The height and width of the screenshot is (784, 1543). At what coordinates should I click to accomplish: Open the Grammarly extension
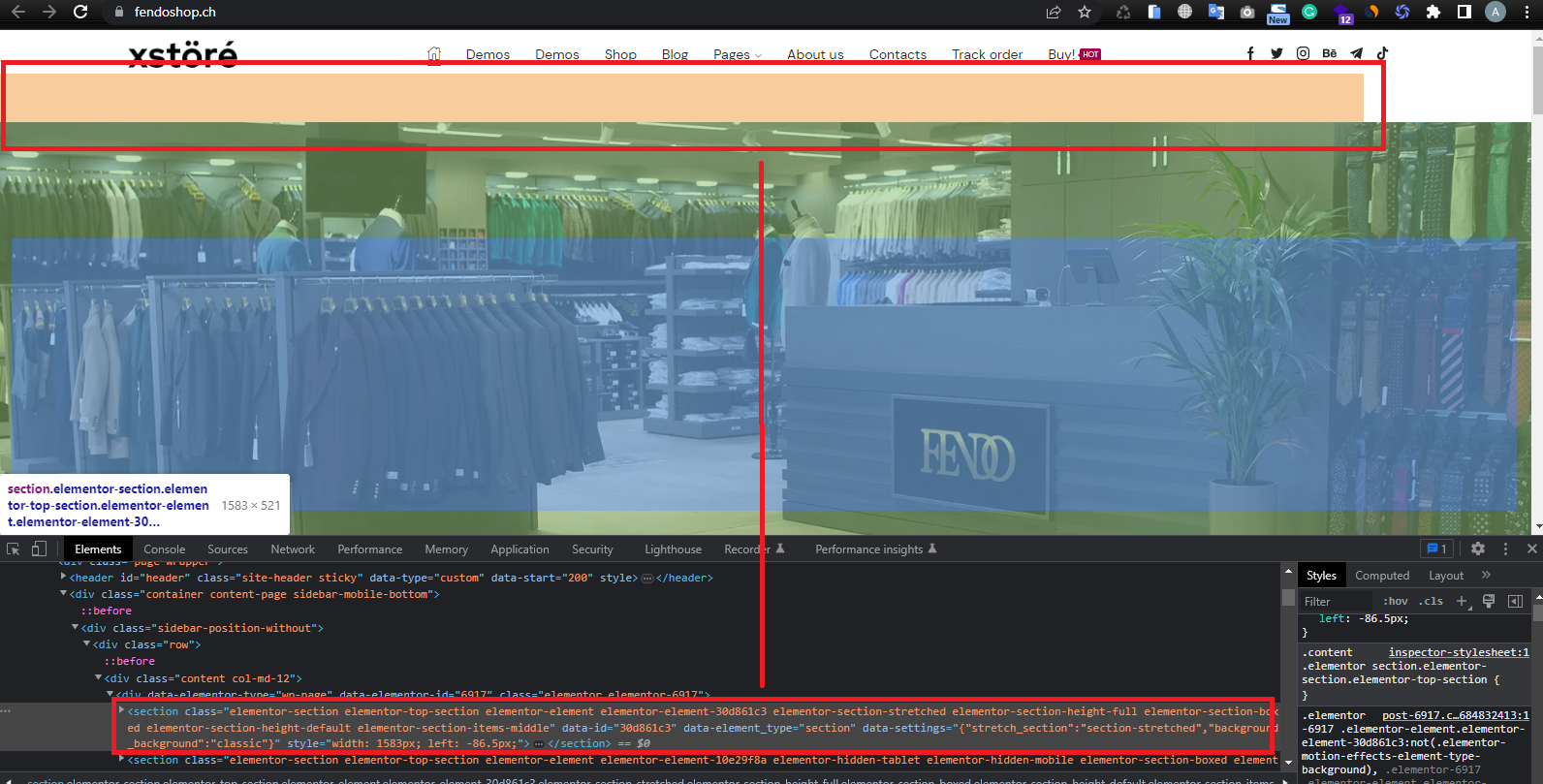1309,12
